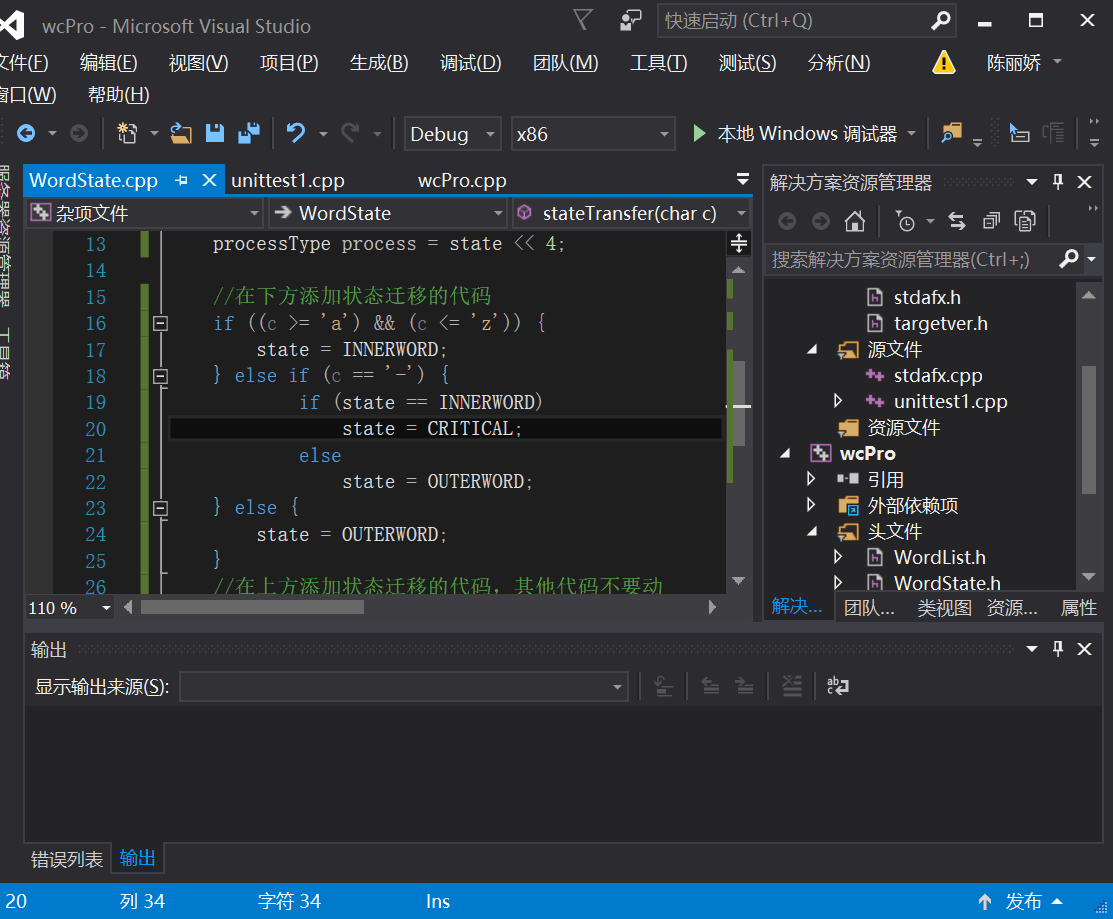1113x919 pixels.
Task: Click Sync with Active Document icon
Action: coord(957,221)
